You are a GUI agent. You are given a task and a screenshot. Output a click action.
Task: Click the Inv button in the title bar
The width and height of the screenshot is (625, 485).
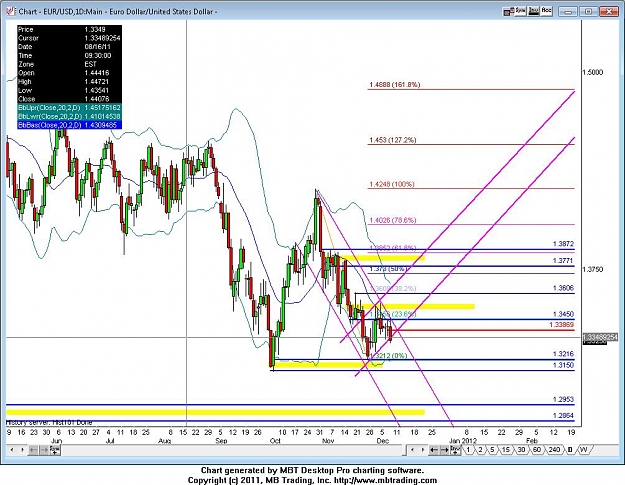point(533,11)
